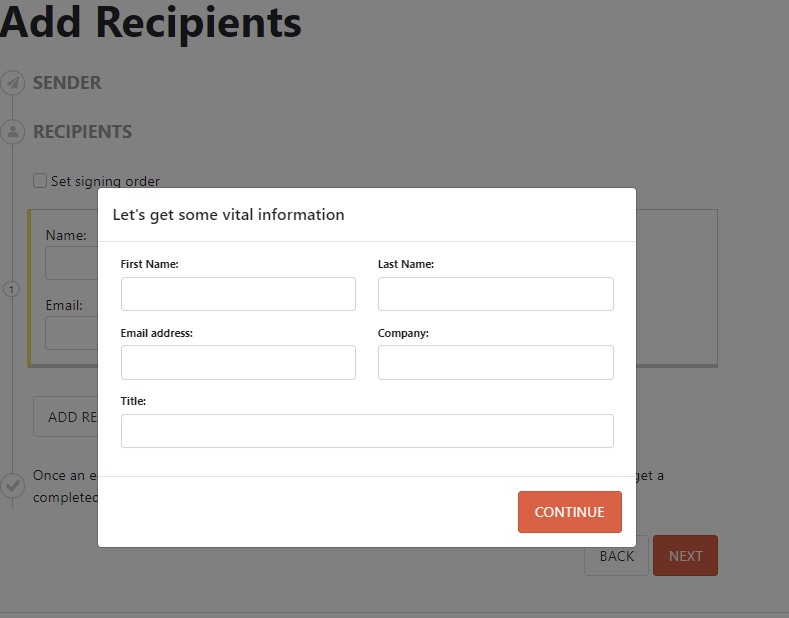Click the completed checkmark step icon
The height and width of the screenshot is (618, 789).
click(12, 485)
